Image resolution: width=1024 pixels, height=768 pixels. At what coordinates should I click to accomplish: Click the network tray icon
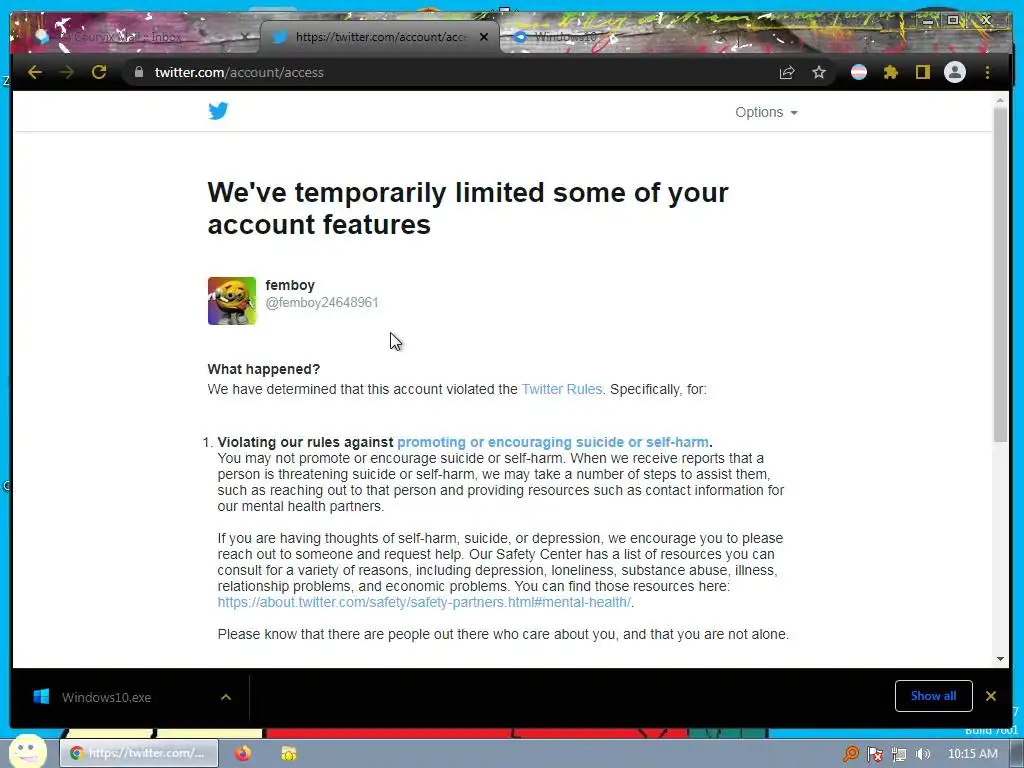click(899, 754)
